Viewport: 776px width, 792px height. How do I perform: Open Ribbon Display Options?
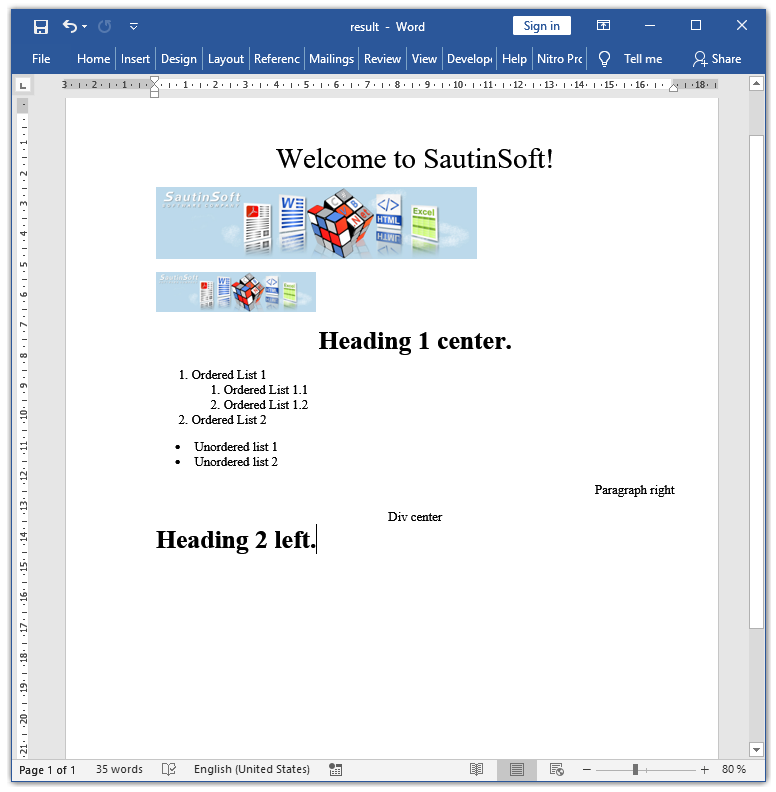(x=604, y=26)
